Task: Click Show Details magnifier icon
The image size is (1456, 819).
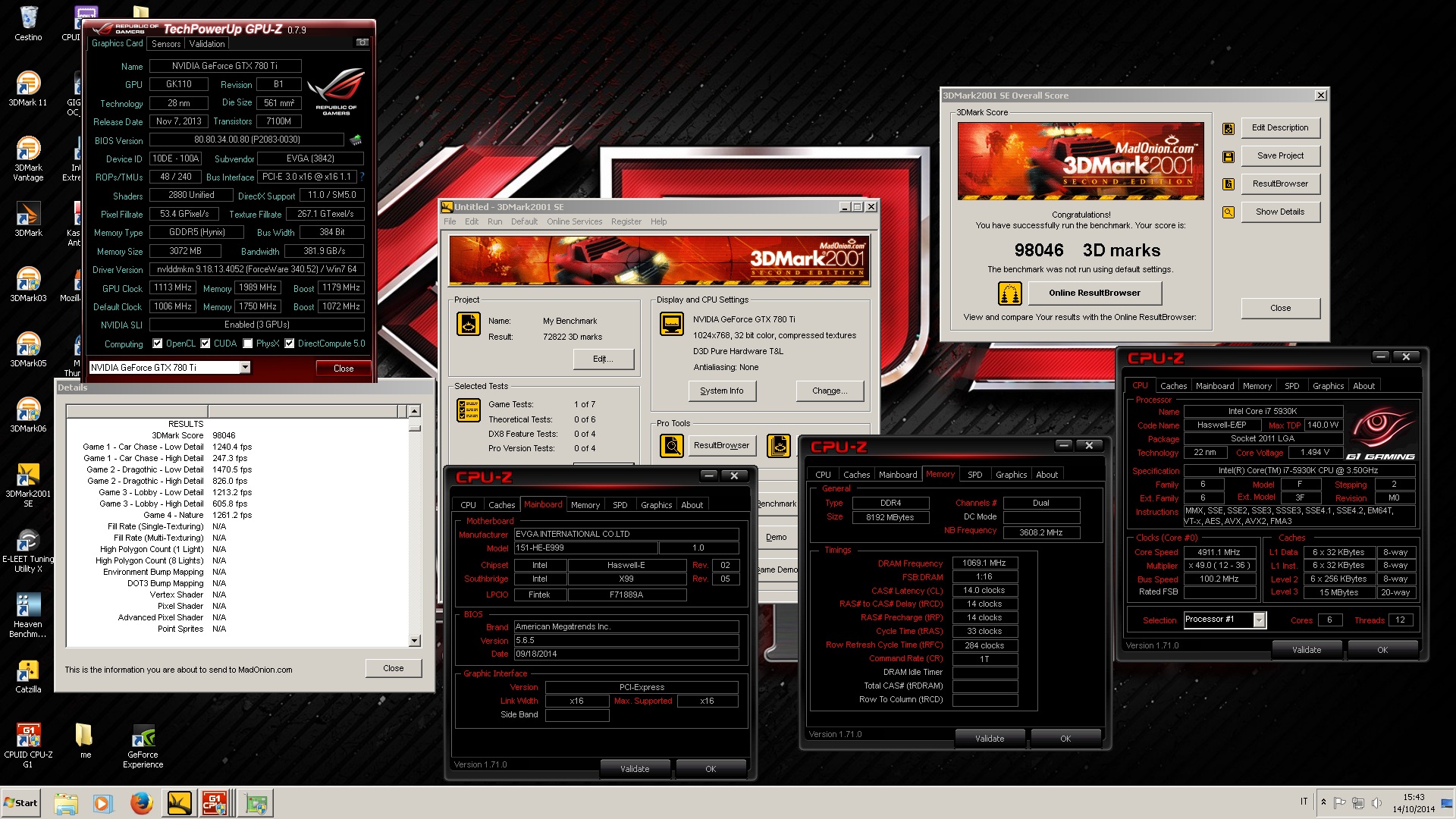Action: point(1228,212)
